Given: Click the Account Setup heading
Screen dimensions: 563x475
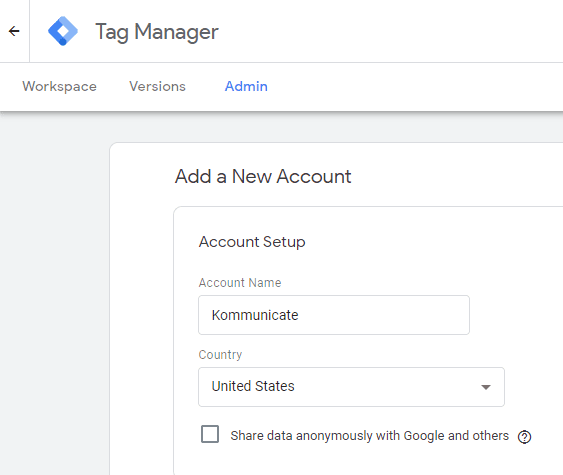Looking at the screenshot, I should pos(252,242).
